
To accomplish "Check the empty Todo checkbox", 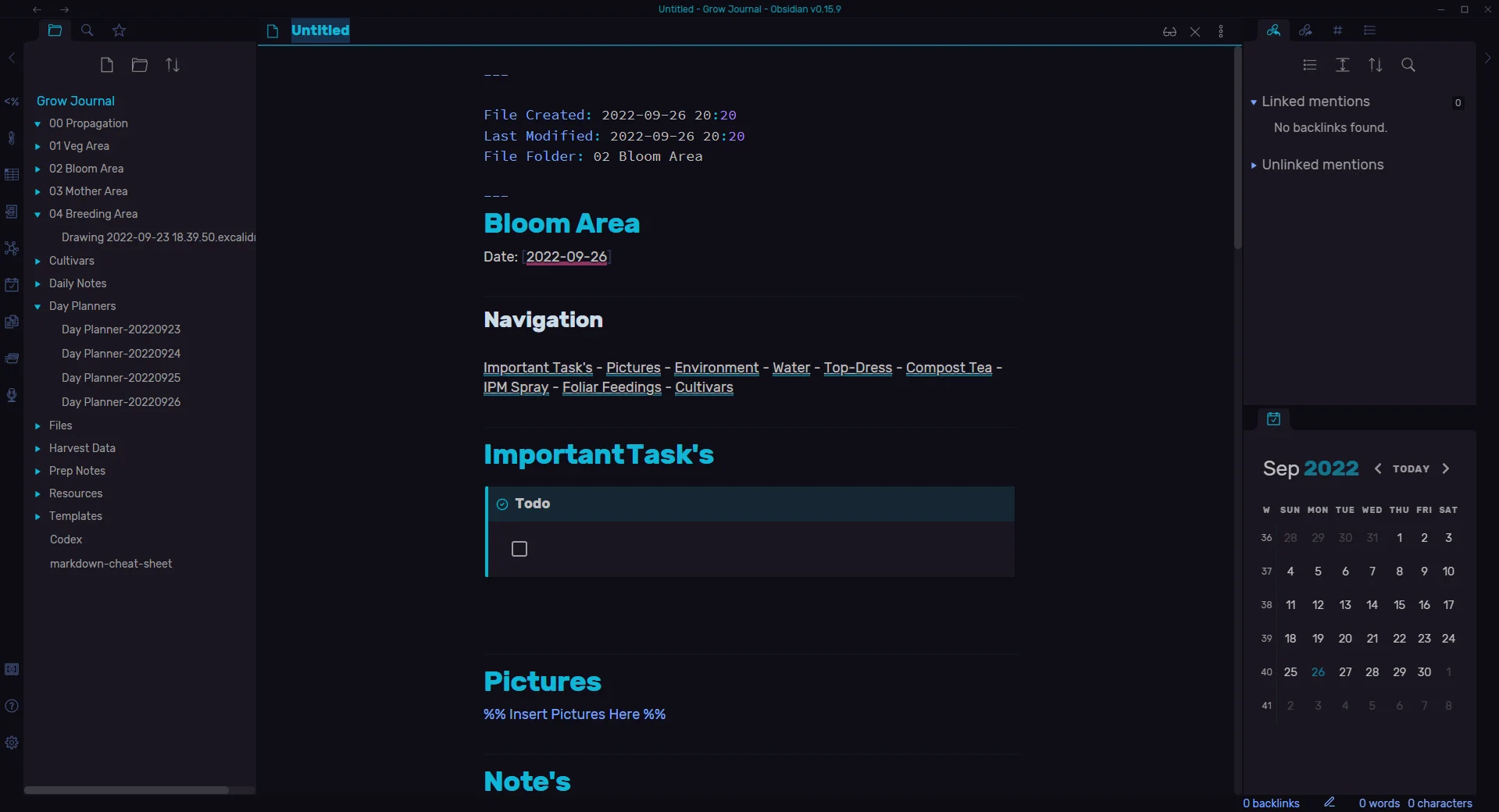I will [x=519, y=549].
